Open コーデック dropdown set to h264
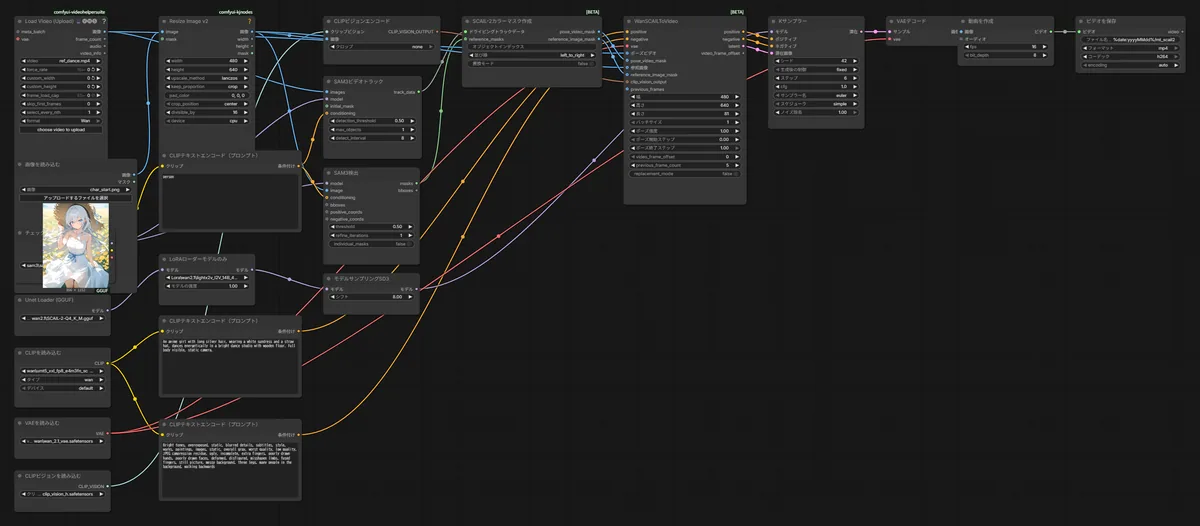This screenshot has width=1200, height=526. [x=1131, y=55]
